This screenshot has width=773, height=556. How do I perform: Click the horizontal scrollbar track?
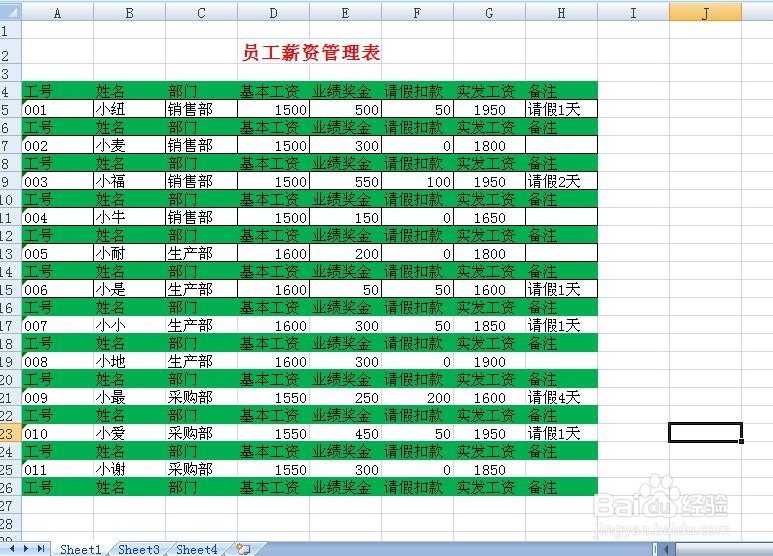(x=724, y=549)
